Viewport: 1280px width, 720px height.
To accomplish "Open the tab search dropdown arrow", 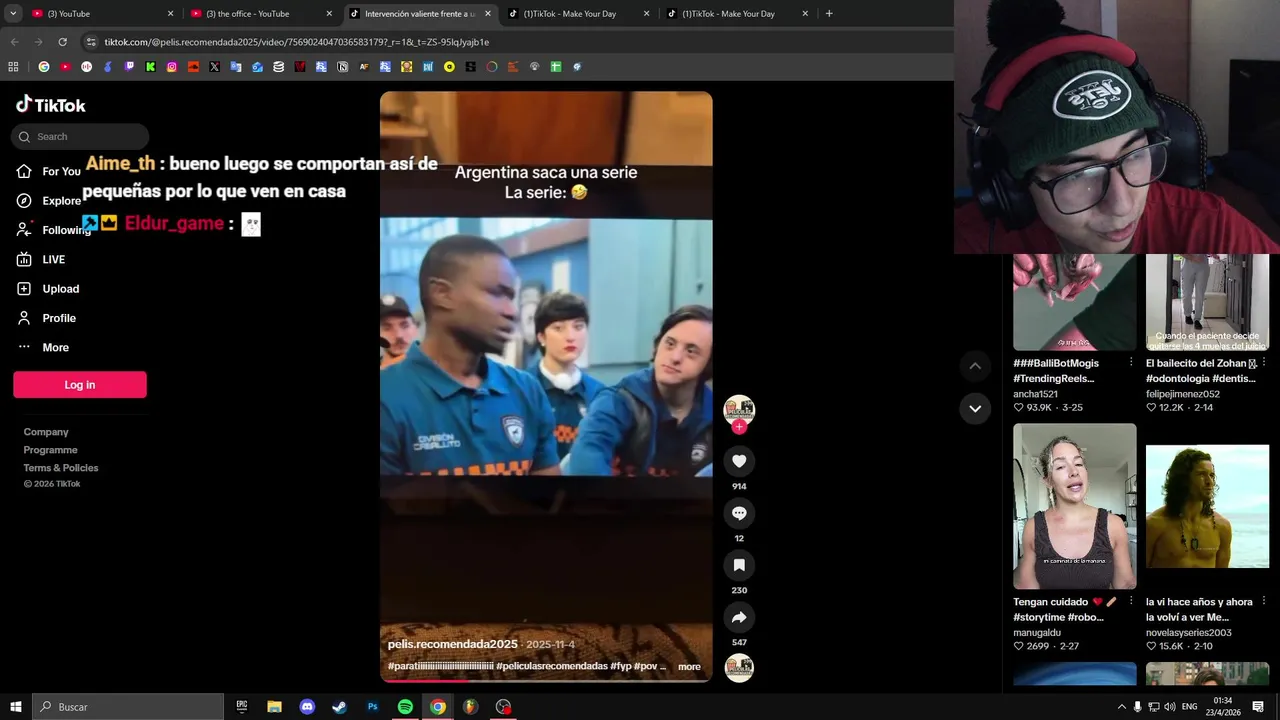I will 13,14.
